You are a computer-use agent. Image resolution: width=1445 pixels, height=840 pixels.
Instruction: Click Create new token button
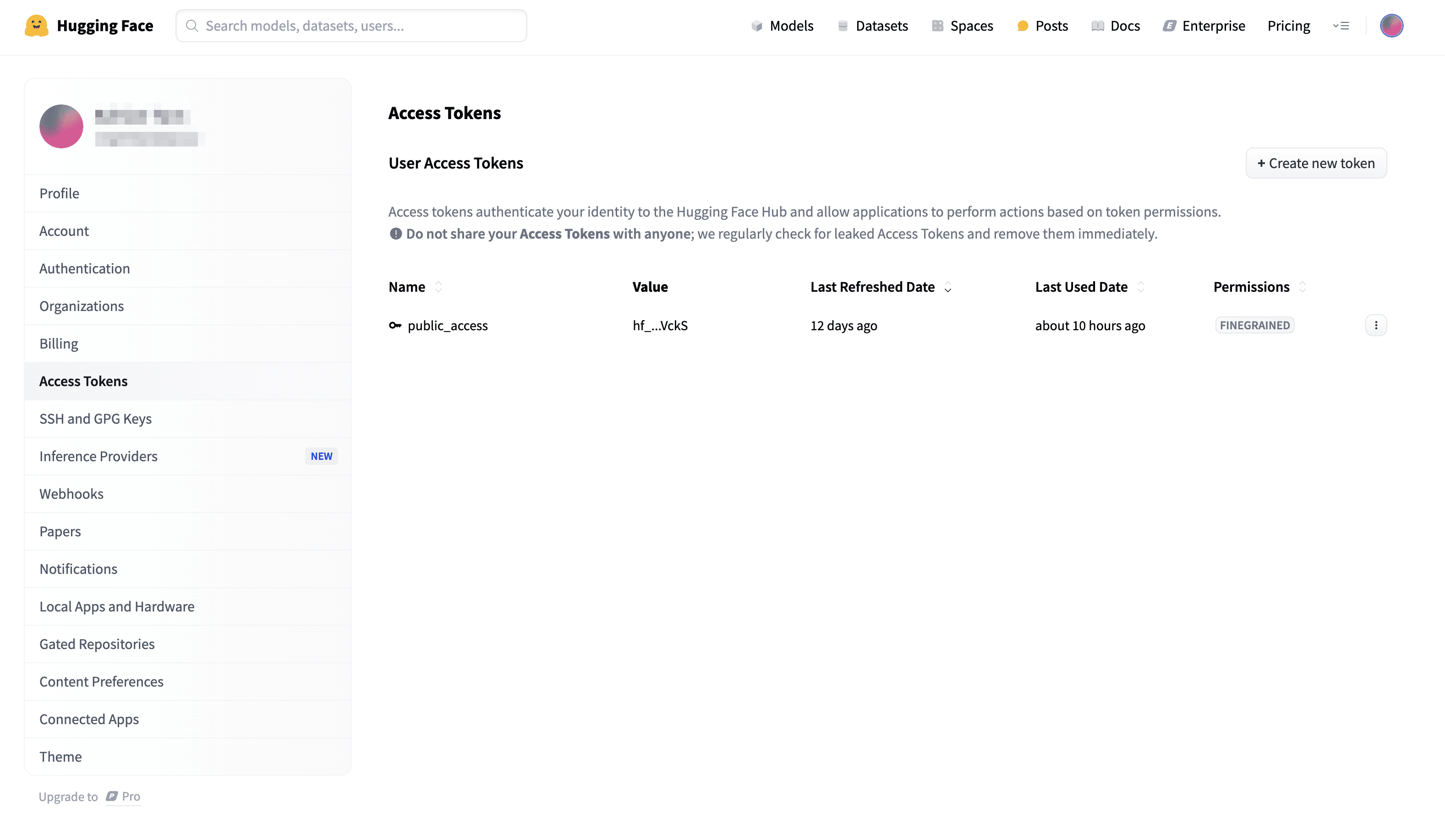(x=1316, y=164)
